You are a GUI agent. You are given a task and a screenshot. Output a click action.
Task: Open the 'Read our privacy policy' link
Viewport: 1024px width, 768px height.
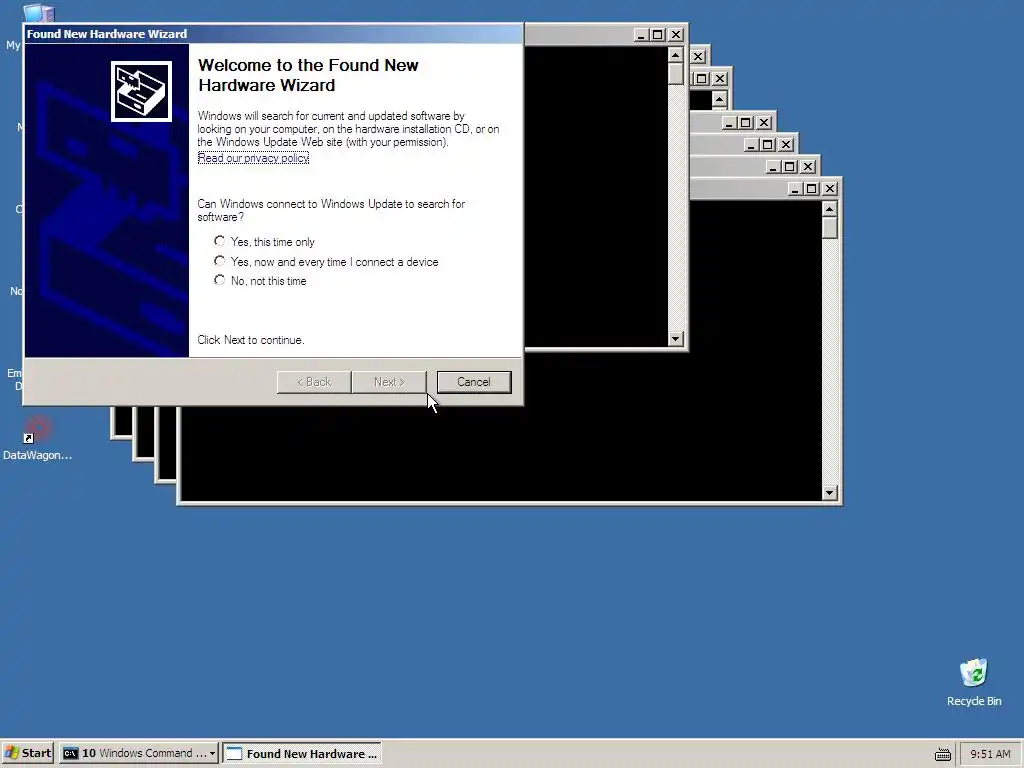(253, 157)
